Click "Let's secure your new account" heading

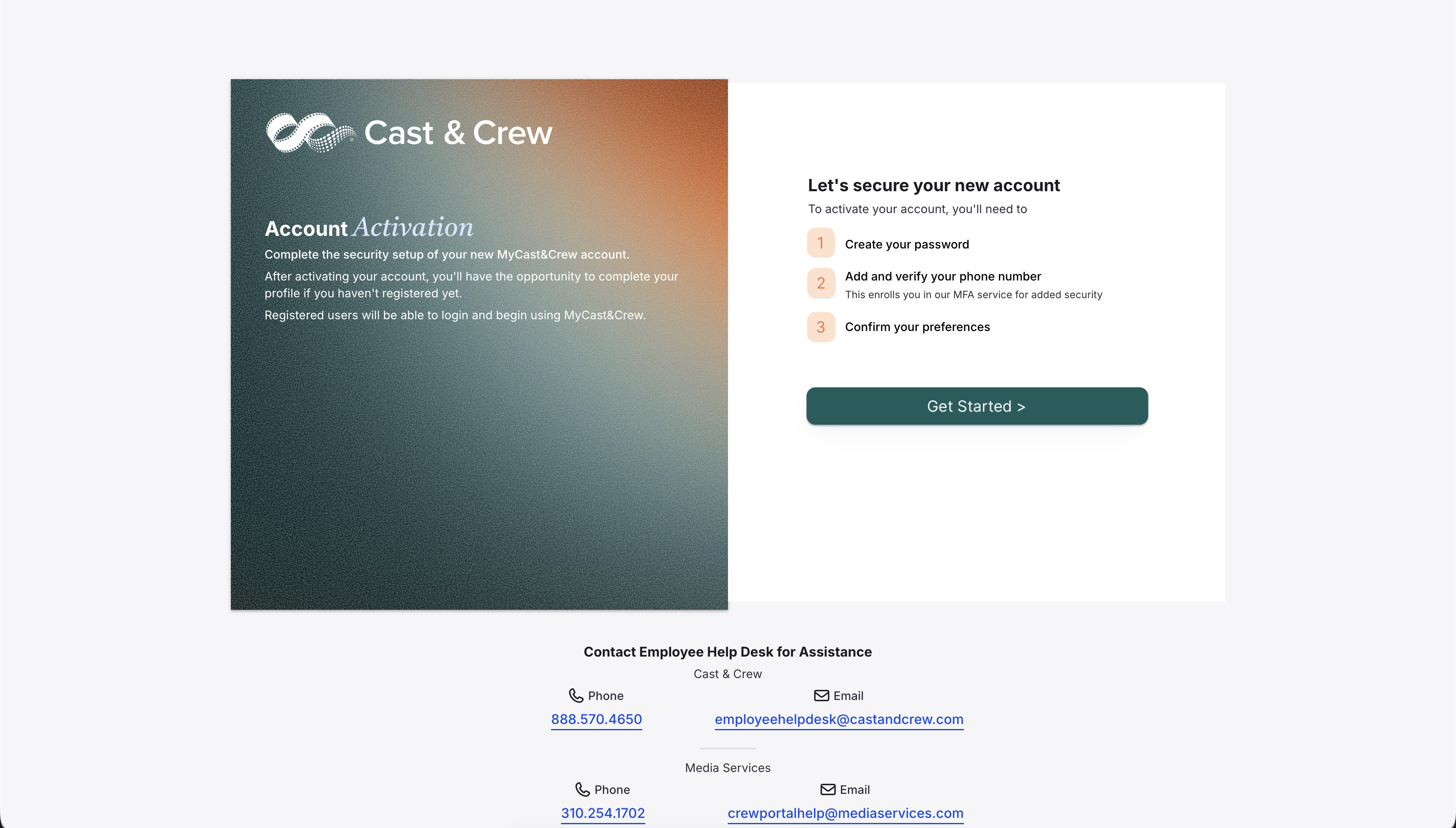click(934, 185)
